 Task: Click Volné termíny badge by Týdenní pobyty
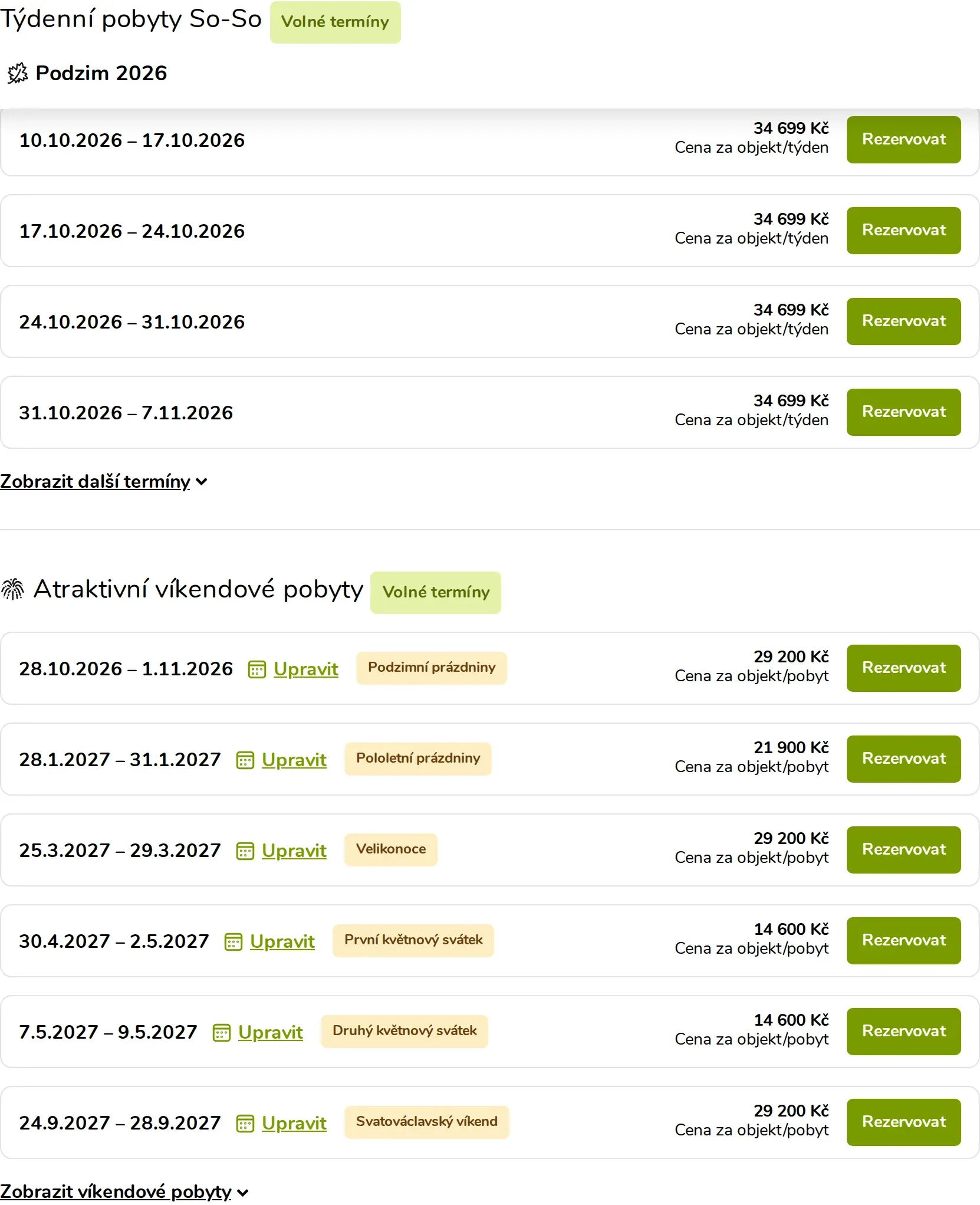[335, 22]
